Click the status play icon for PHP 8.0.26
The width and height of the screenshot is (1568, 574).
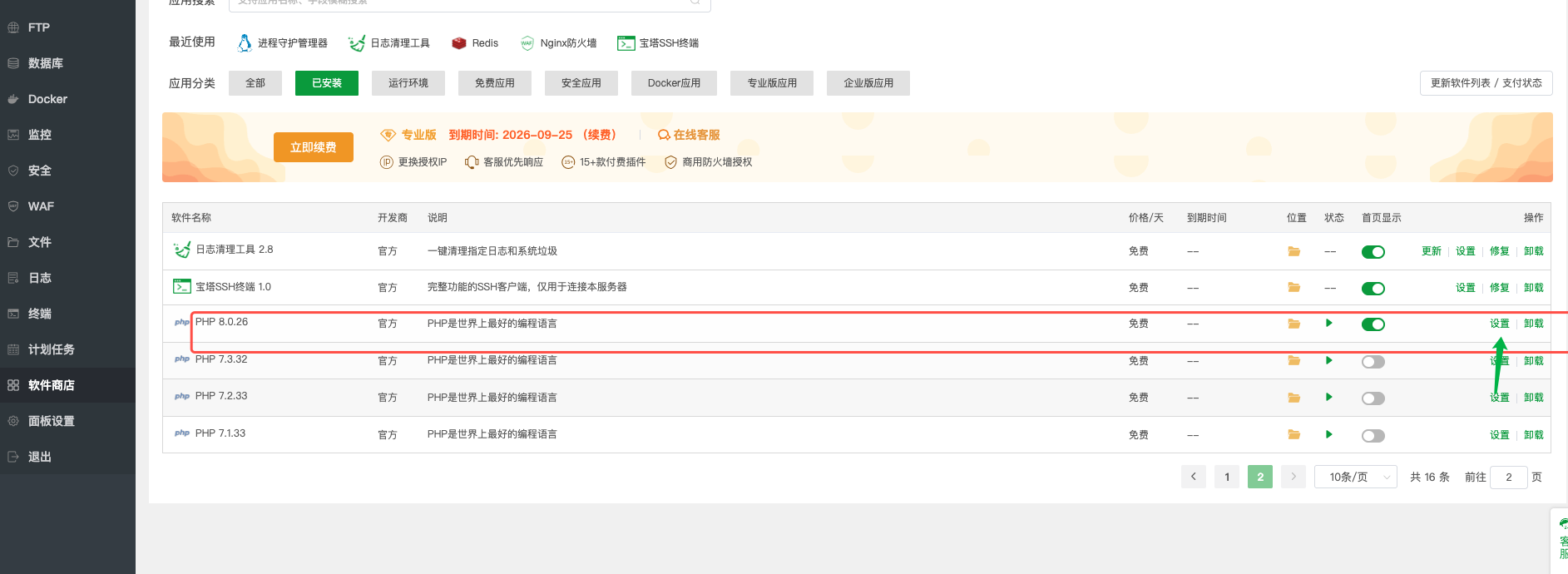[1329, 323]
